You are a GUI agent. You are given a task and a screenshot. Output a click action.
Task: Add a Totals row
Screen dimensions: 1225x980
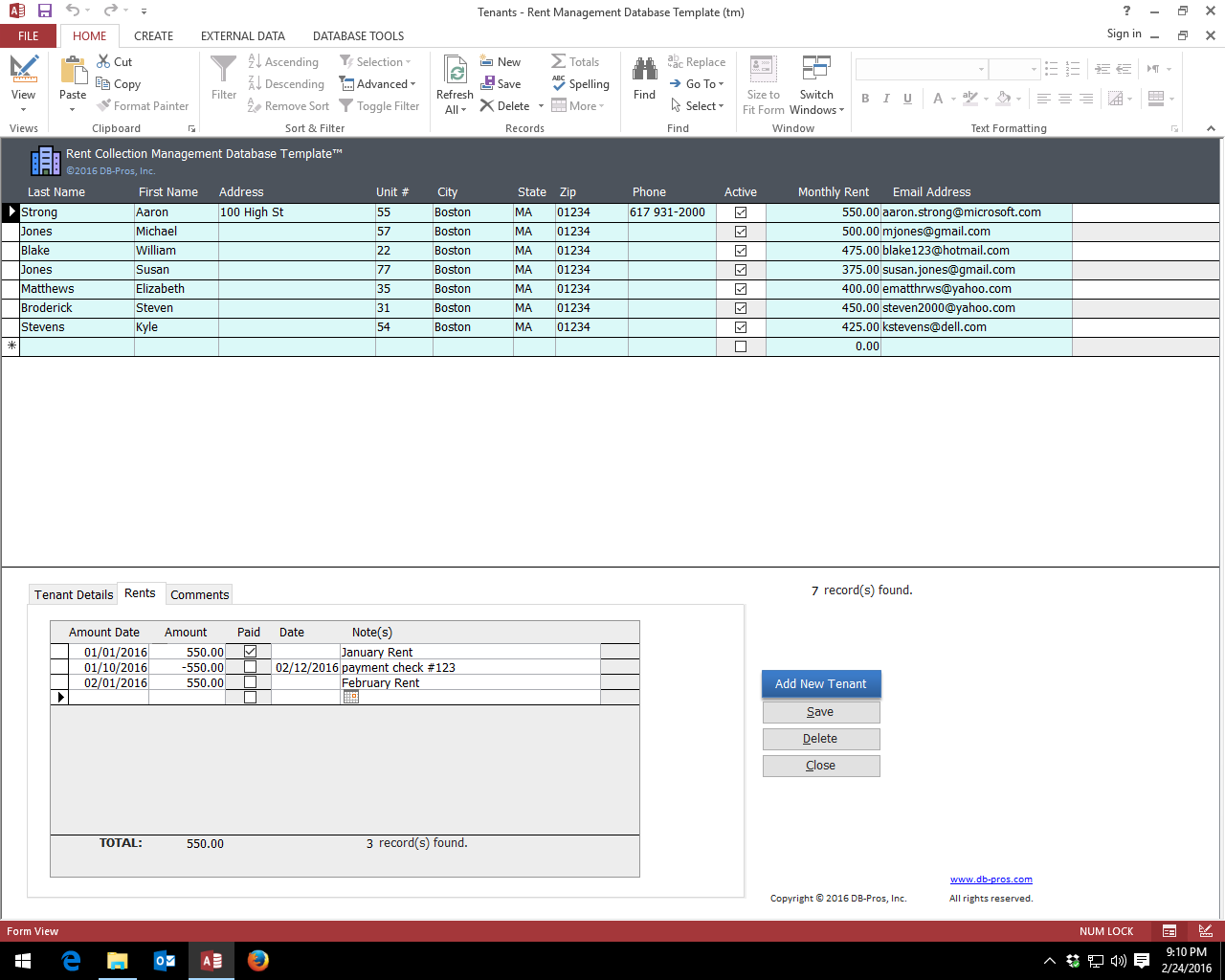[577, 61]
